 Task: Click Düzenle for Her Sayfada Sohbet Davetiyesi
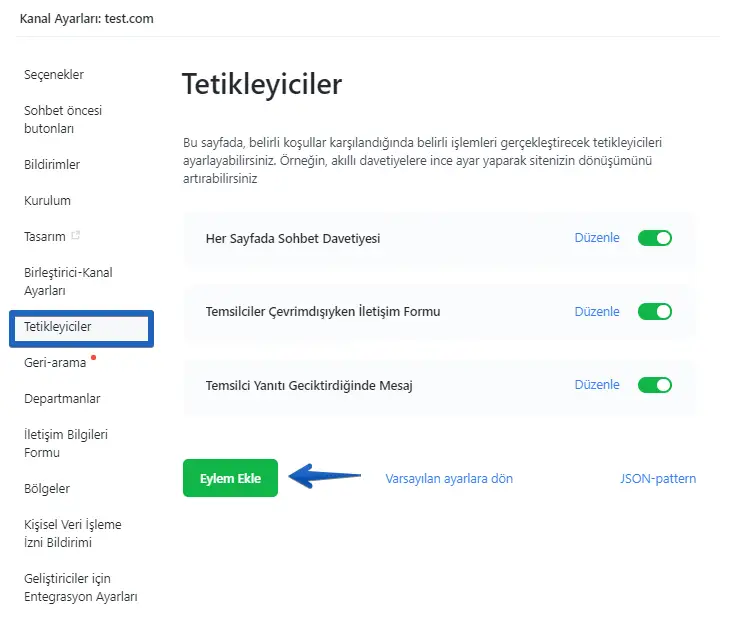coord(597,238)
